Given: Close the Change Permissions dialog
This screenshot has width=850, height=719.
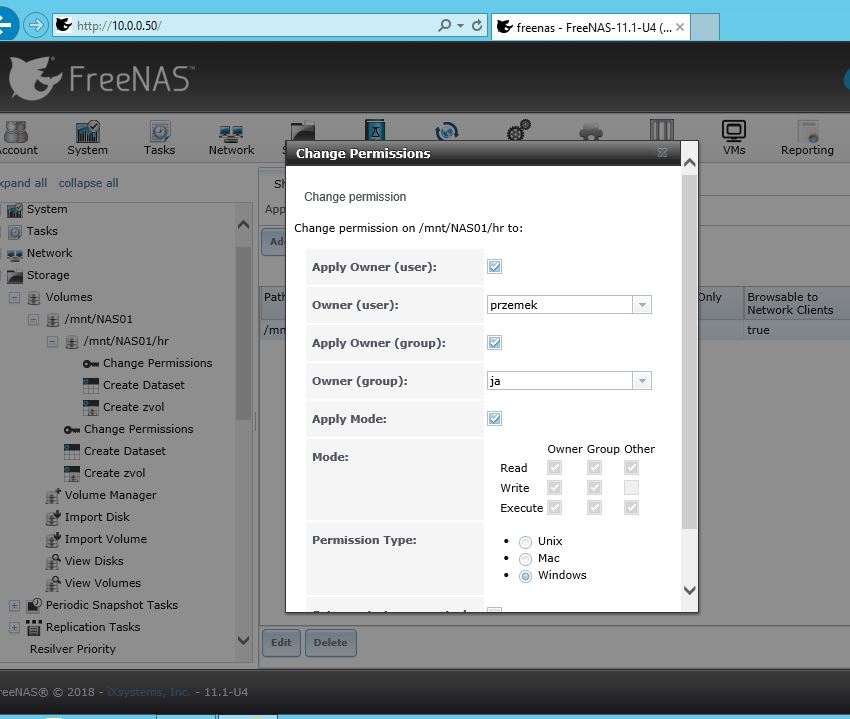Looking at the screenshot, I should pos(662,153).
